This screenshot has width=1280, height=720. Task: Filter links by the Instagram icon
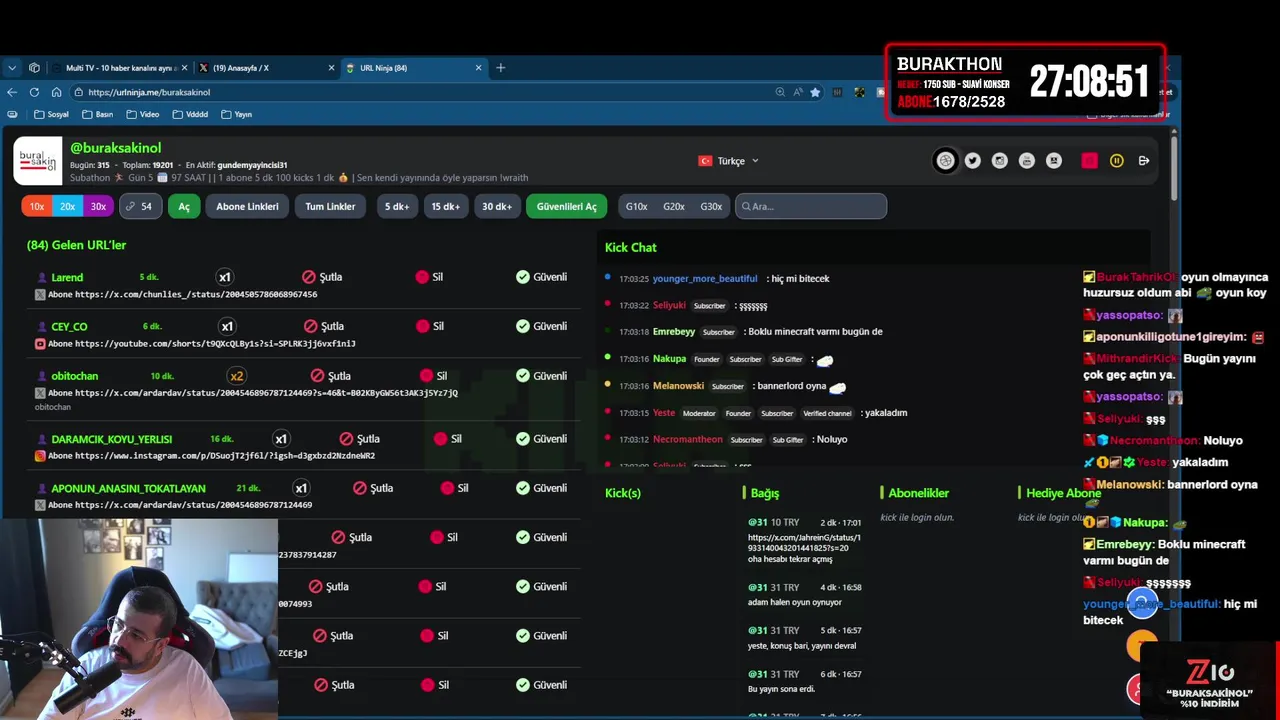(x=999, y=160)
